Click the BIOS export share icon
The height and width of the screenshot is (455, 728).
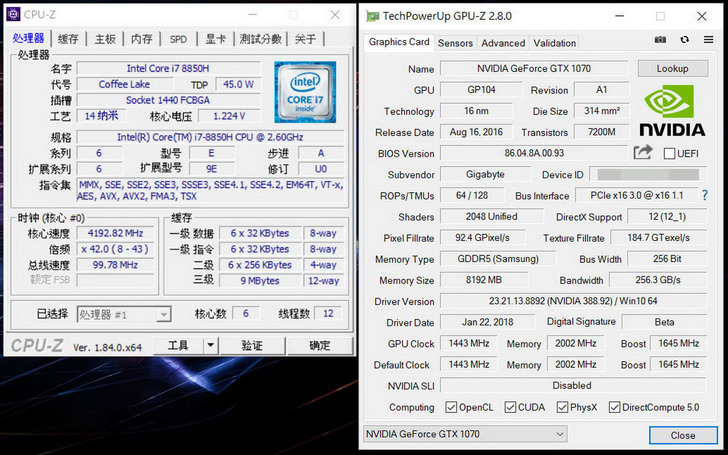pos(643,152)
